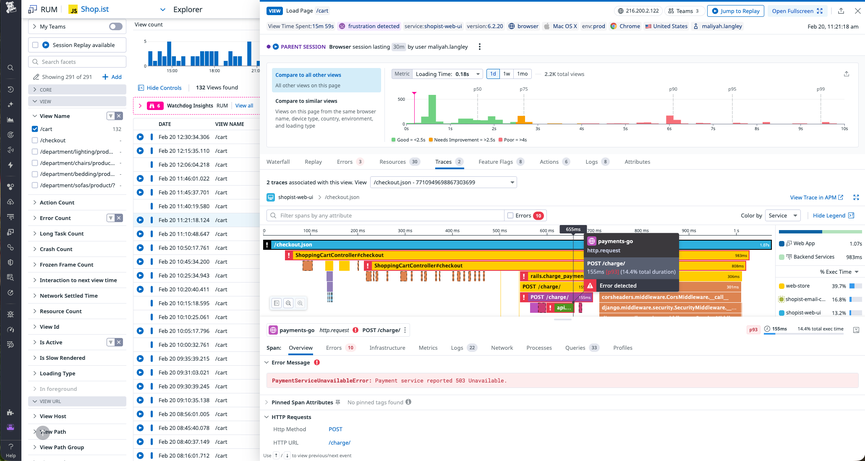Uncheck the /cart view name checkbox
Image resolution: width=865 pixels, height=461 pixels.
[35, 129]
